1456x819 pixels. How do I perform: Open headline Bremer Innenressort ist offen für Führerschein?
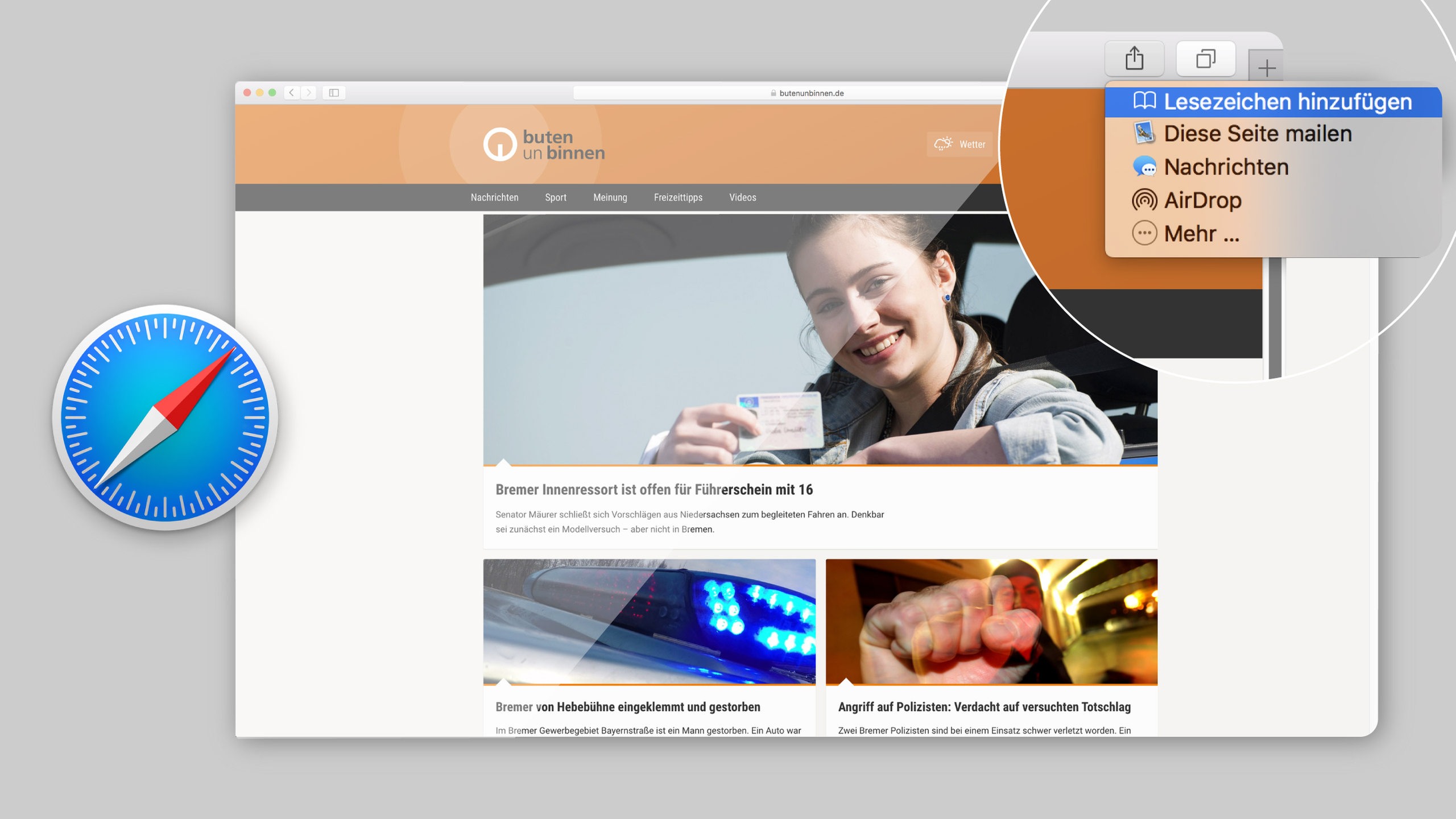(654, 490)
